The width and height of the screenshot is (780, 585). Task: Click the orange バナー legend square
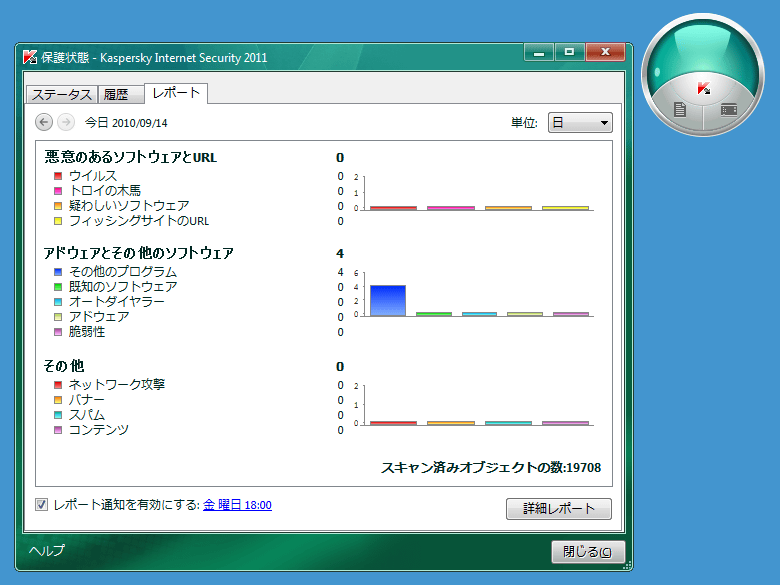coord(58,399)
